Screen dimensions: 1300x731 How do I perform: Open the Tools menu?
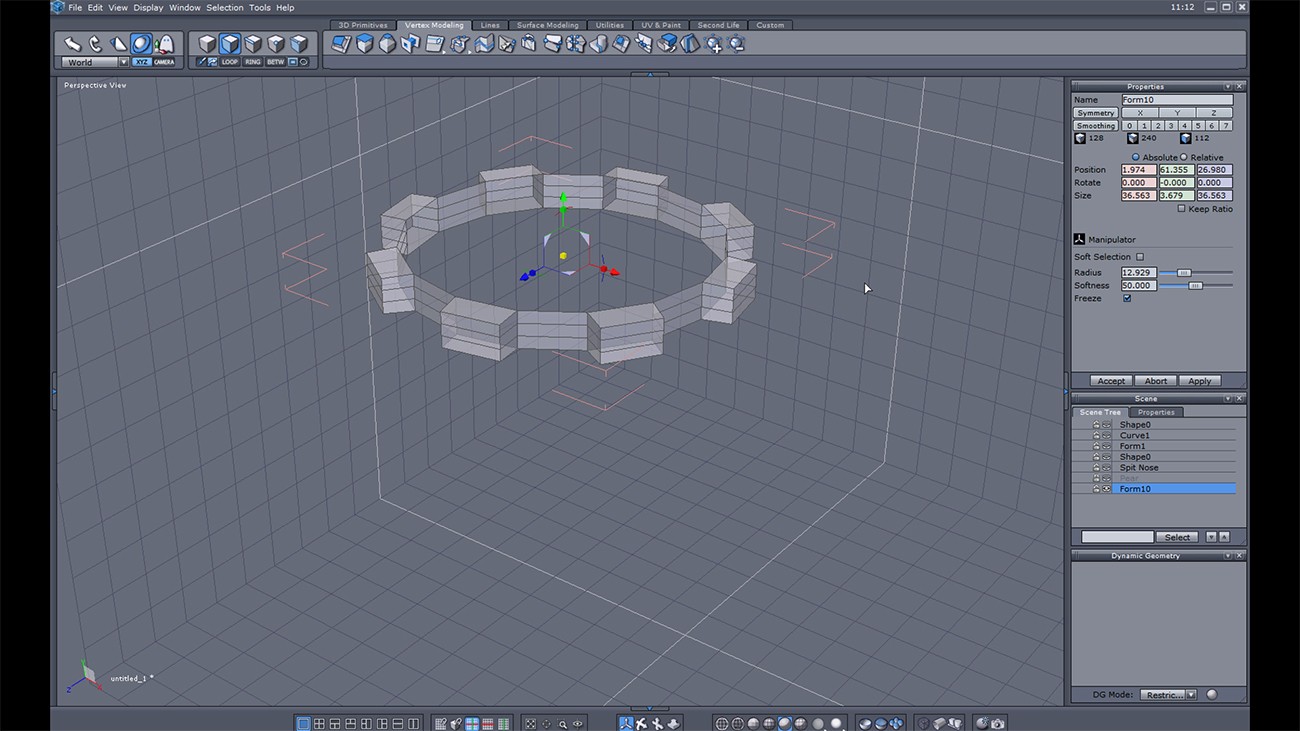click(x=260, y=7)
